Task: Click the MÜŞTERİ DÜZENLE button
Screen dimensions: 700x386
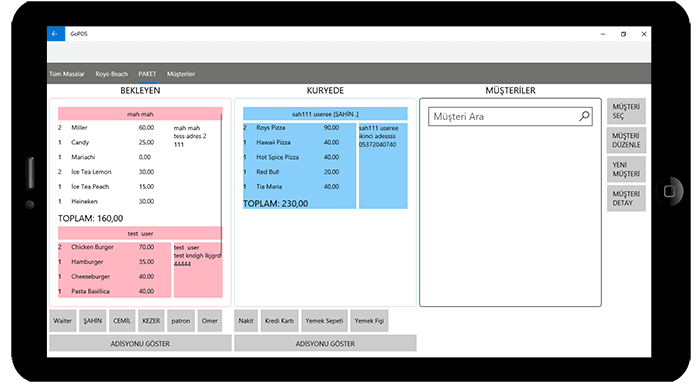Action: [626, 140]
